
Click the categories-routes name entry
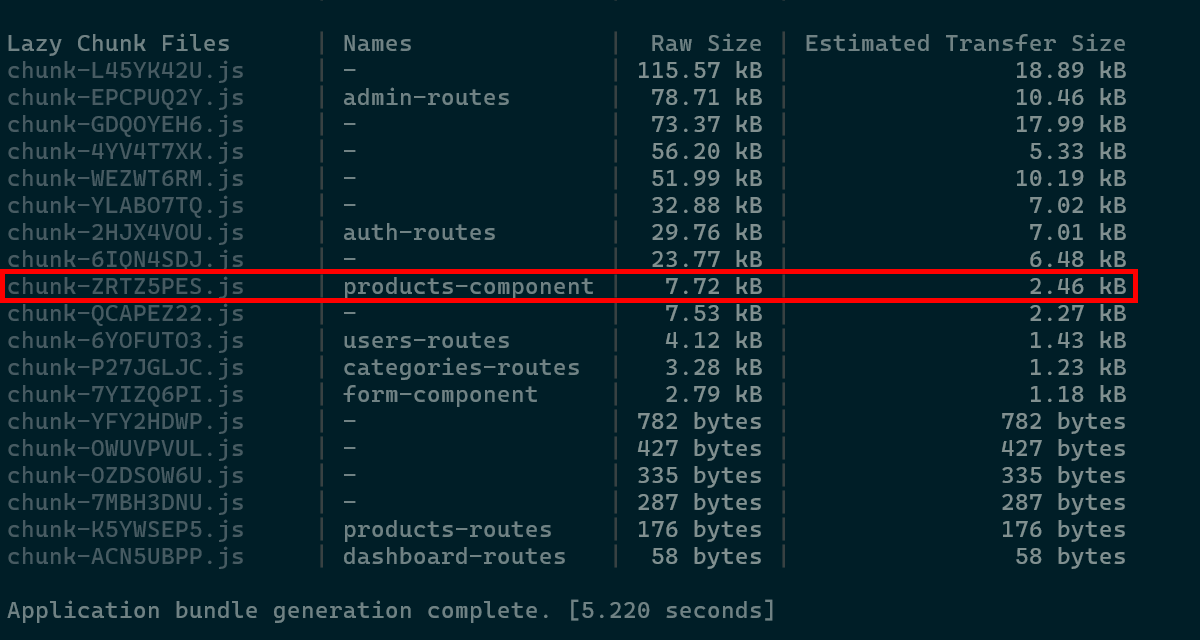[x=461, y=368]
